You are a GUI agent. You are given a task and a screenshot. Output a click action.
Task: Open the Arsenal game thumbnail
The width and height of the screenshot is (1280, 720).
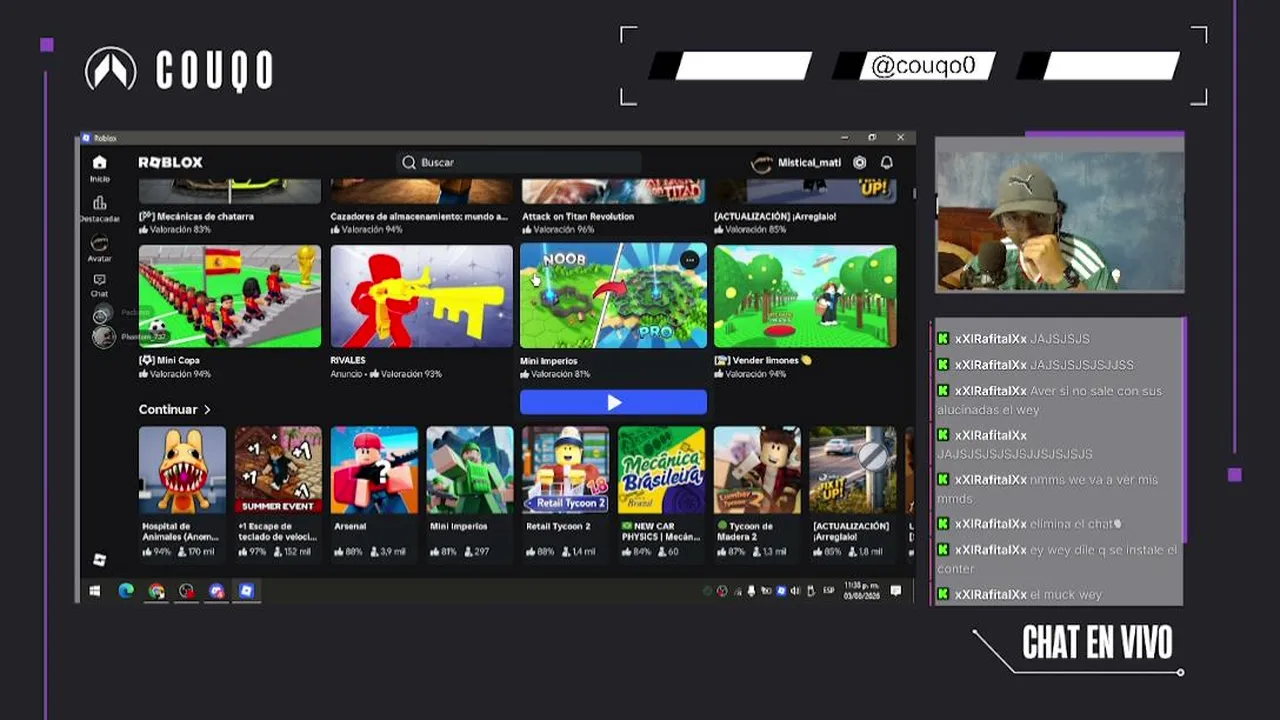coord(374,470)
